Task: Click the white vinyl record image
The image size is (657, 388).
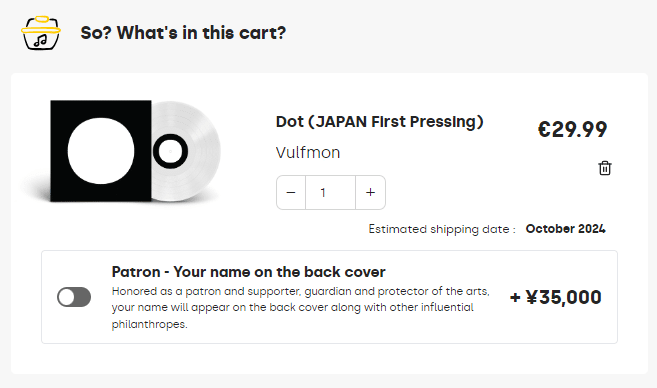Action: click(x=186, y=151)
